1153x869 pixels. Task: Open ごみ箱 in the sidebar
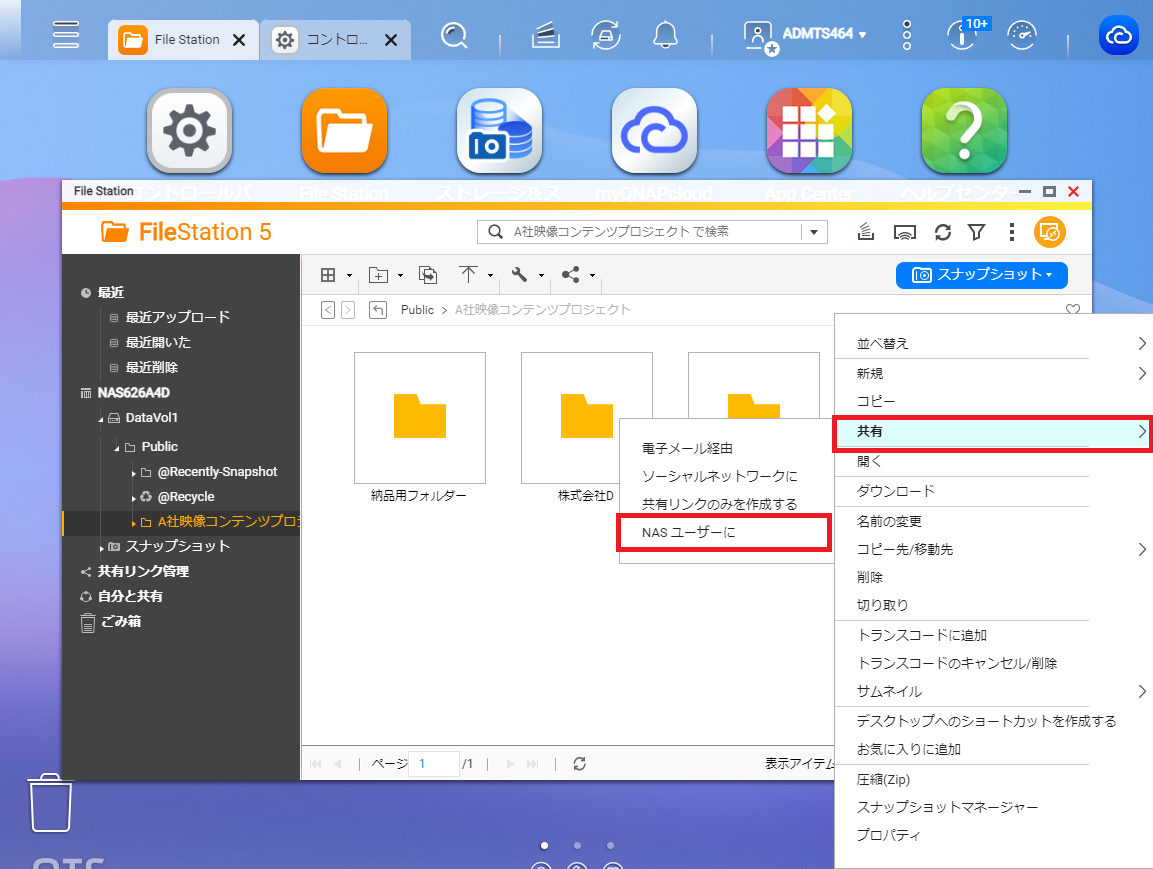tap(121, 621)
